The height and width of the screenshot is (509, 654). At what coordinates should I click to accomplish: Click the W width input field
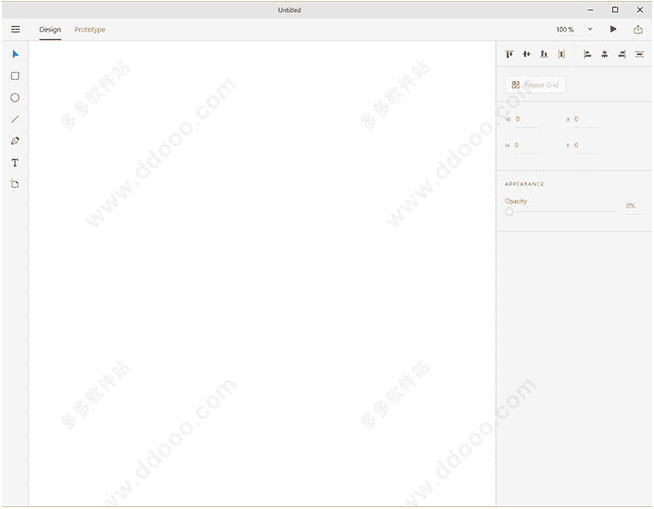click(x=526, y=120)
